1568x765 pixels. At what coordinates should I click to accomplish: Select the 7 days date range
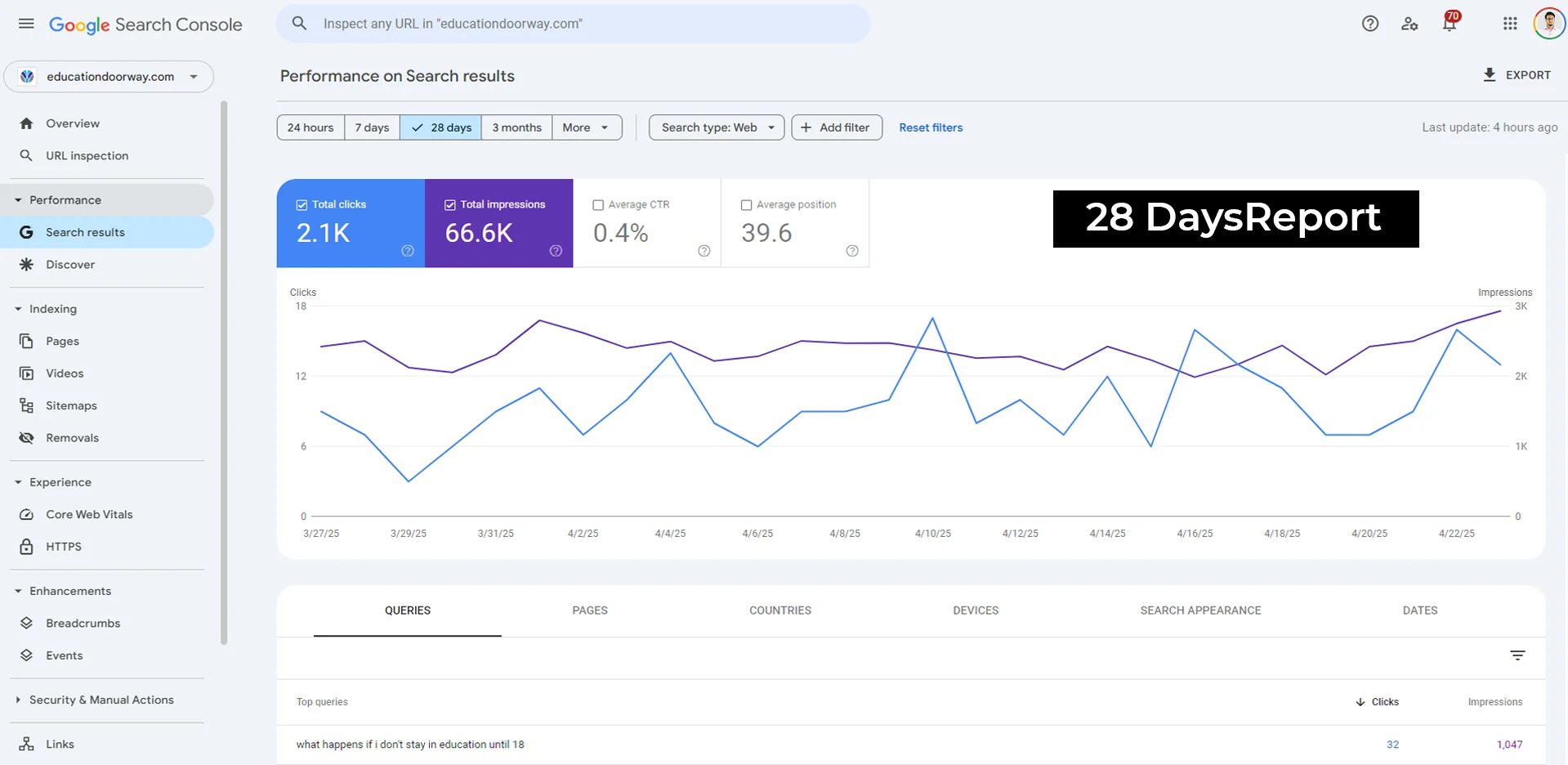pos(372,127)
